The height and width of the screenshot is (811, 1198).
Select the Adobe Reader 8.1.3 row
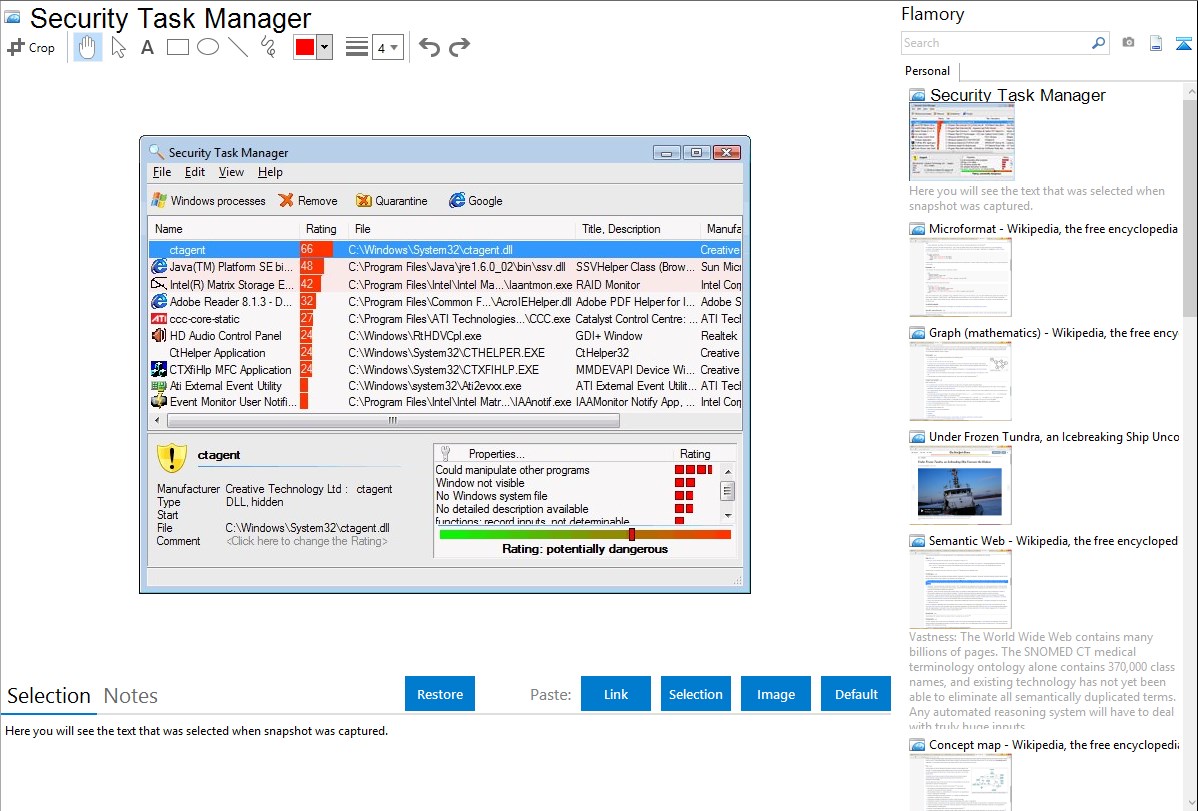pyautogui.click(x=445, y=302)
